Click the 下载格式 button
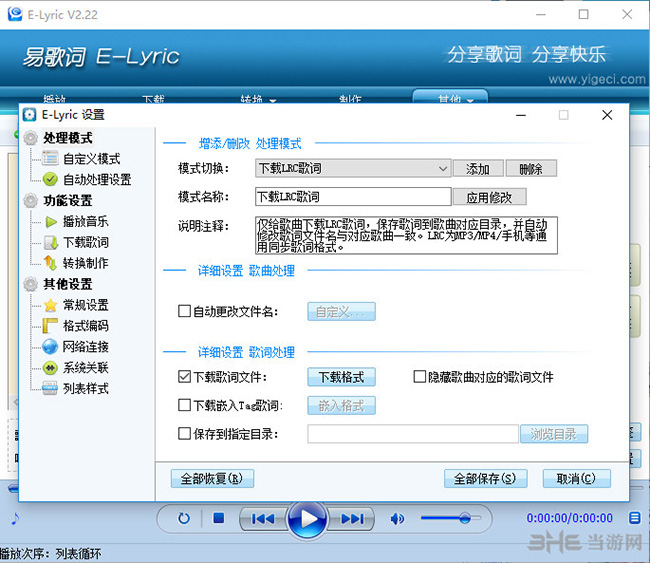This screenshot has height=563, width=650. click(x=341, y=377)
